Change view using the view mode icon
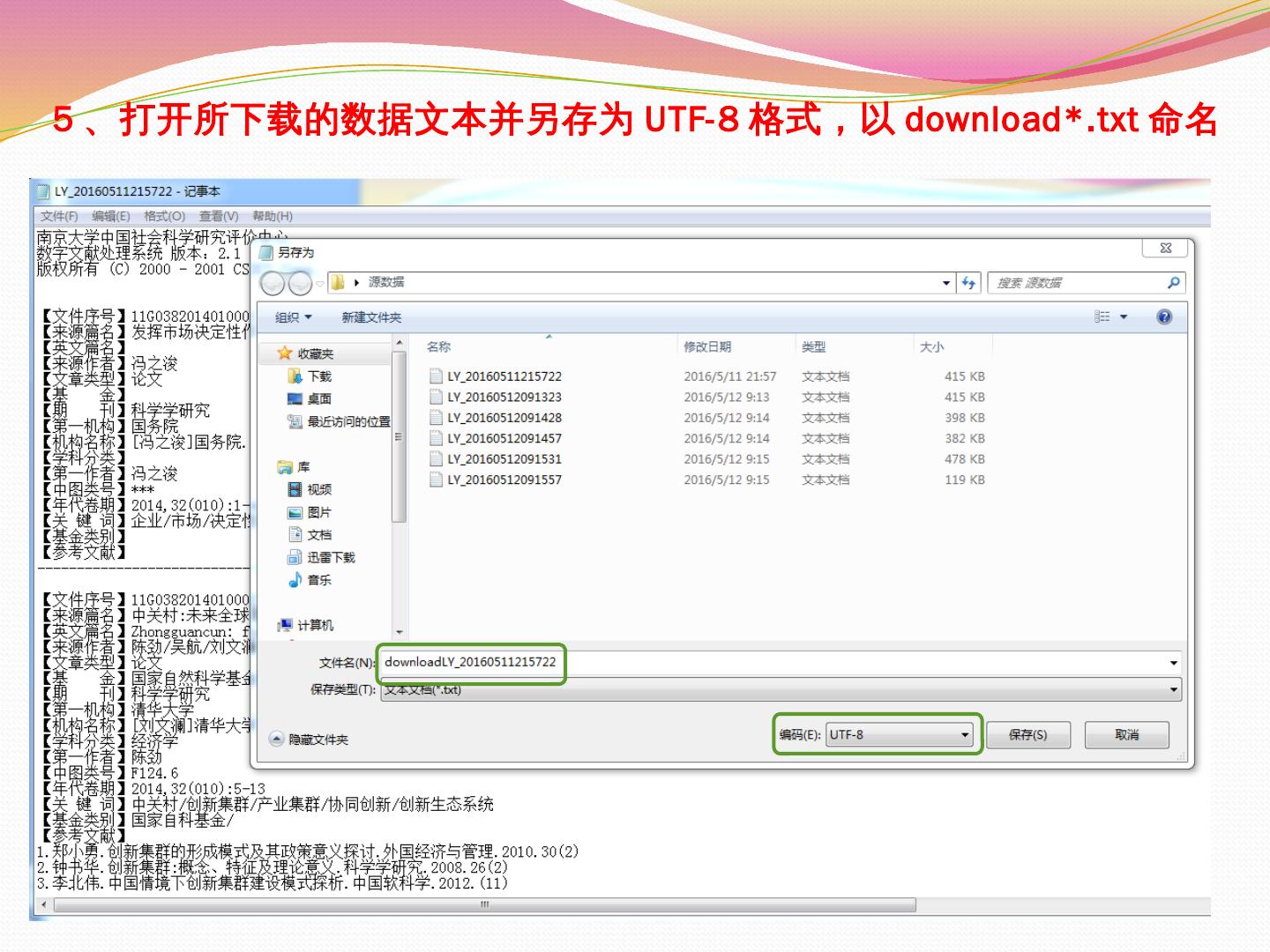The height and width of the screenshot is (952, 1270). tap(1102, 317)
